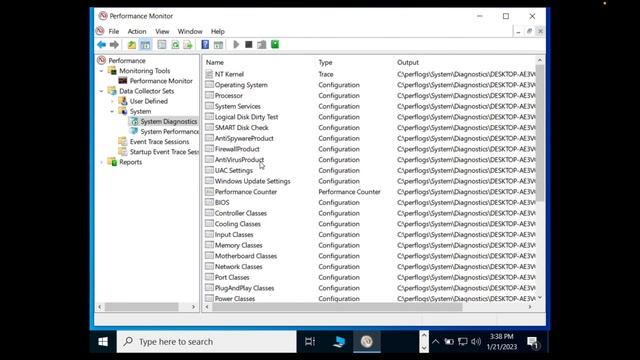Screen dimensions: 640x360
Task: Select Logical Disk Dirty Test entry
Action: (246, 117)
